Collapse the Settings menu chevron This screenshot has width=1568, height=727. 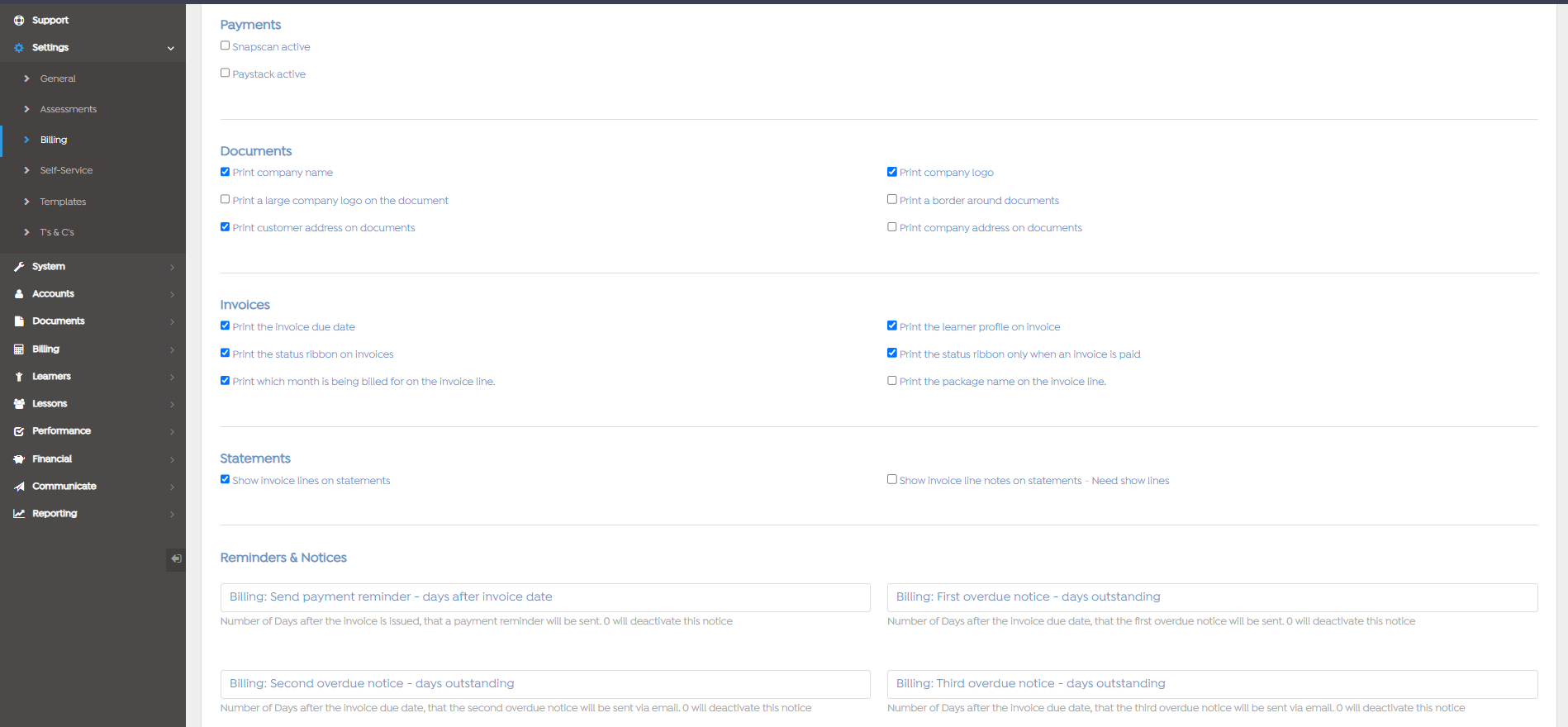tap(171, 48)
